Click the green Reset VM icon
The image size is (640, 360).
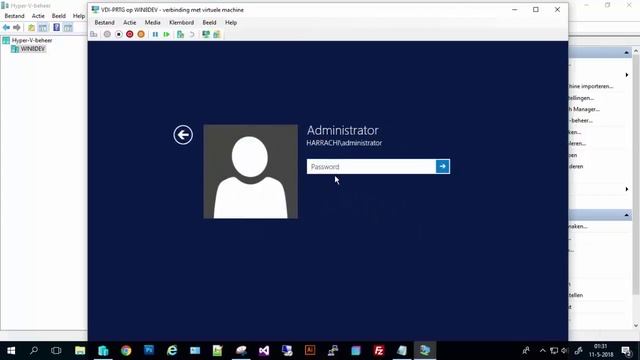click(x=166, y=35)
